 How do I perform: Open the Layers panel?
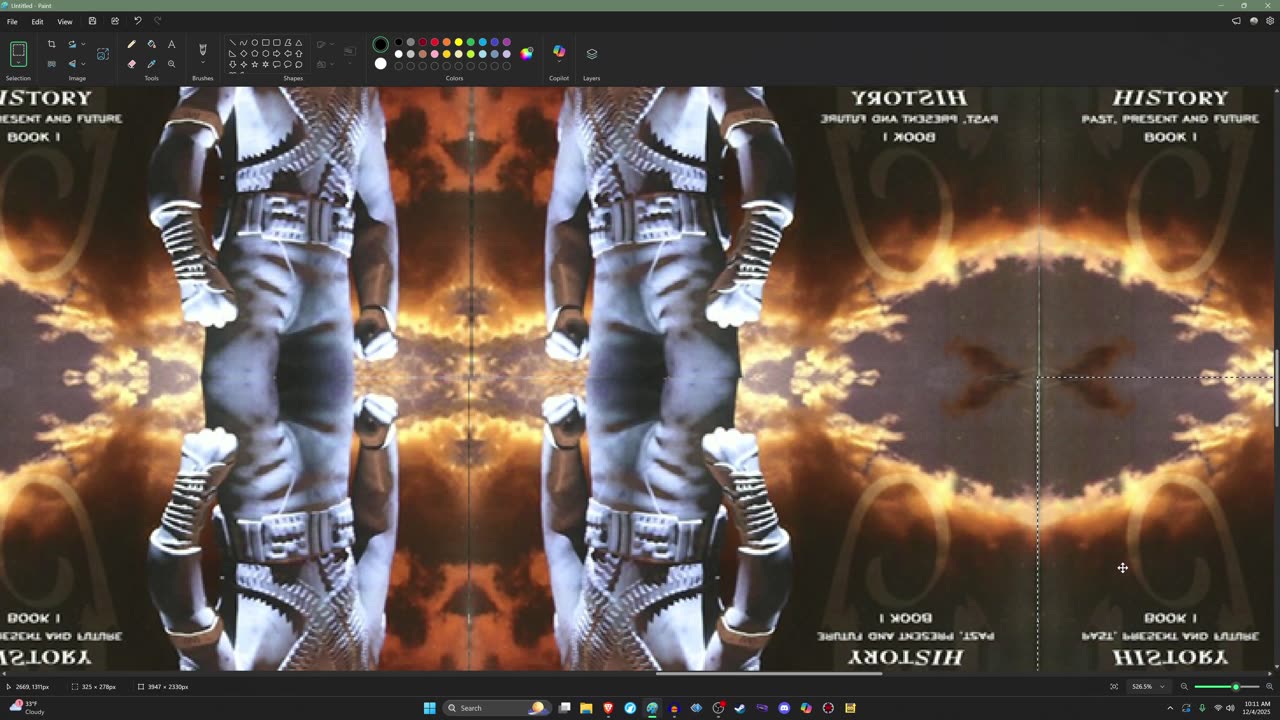(591, 54)
